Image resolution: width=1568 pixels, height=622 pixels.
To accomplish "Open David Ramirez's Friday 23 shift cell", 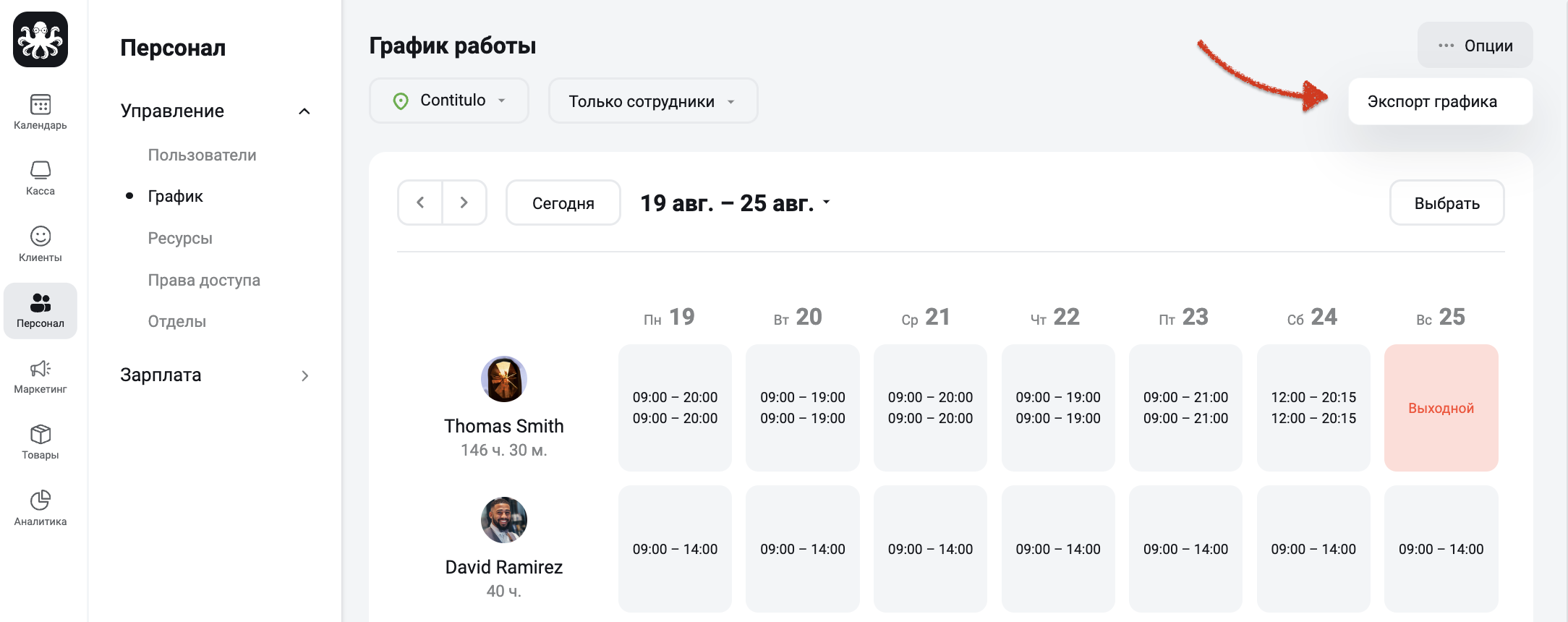I will click(x=1185, y=549).
